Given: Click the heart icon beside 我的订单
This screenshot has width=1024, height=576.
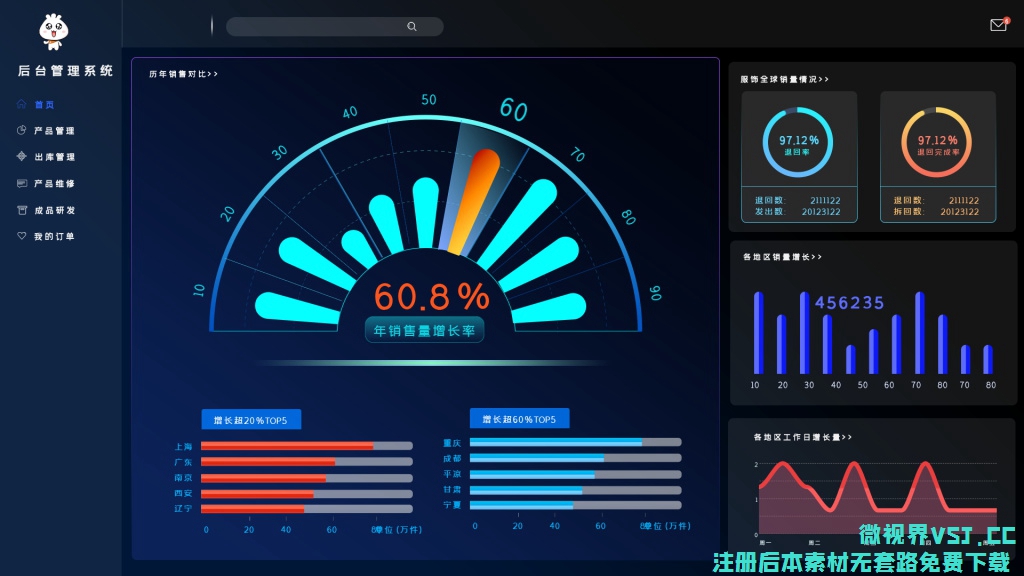Looking at the screenshot, I should coord(22,236).
